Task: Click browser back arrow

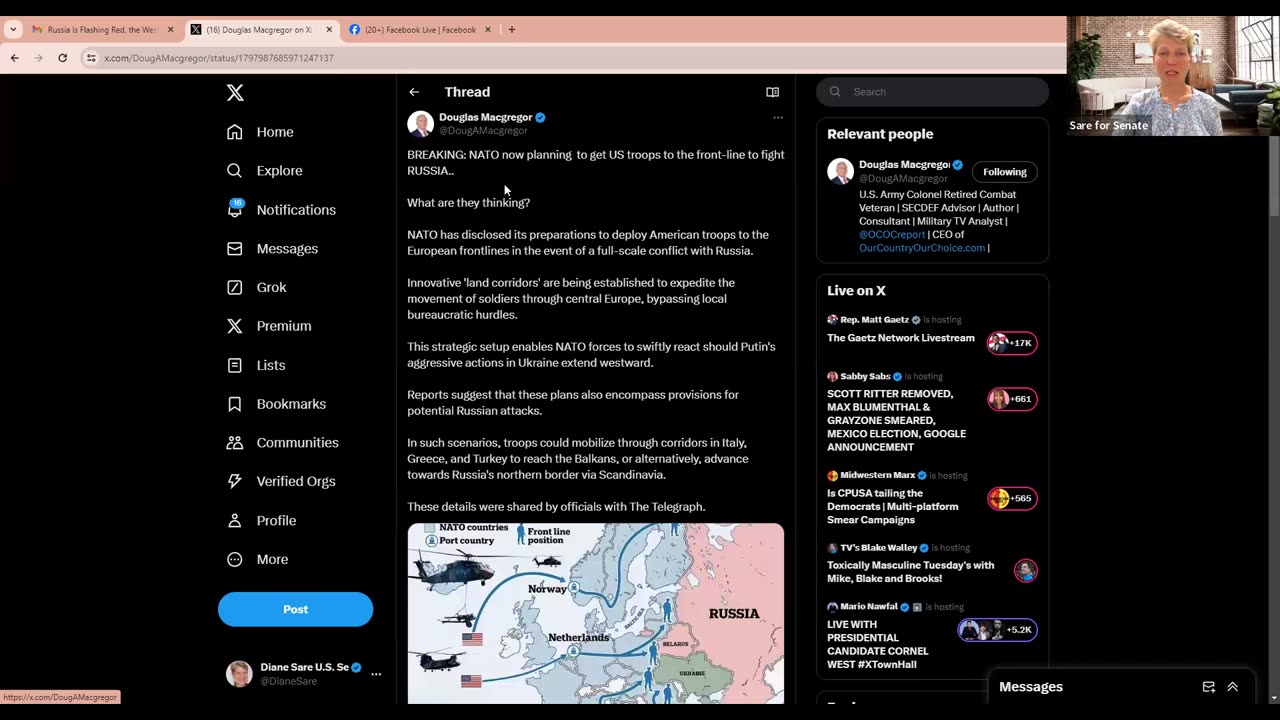Action: [15, 58]
